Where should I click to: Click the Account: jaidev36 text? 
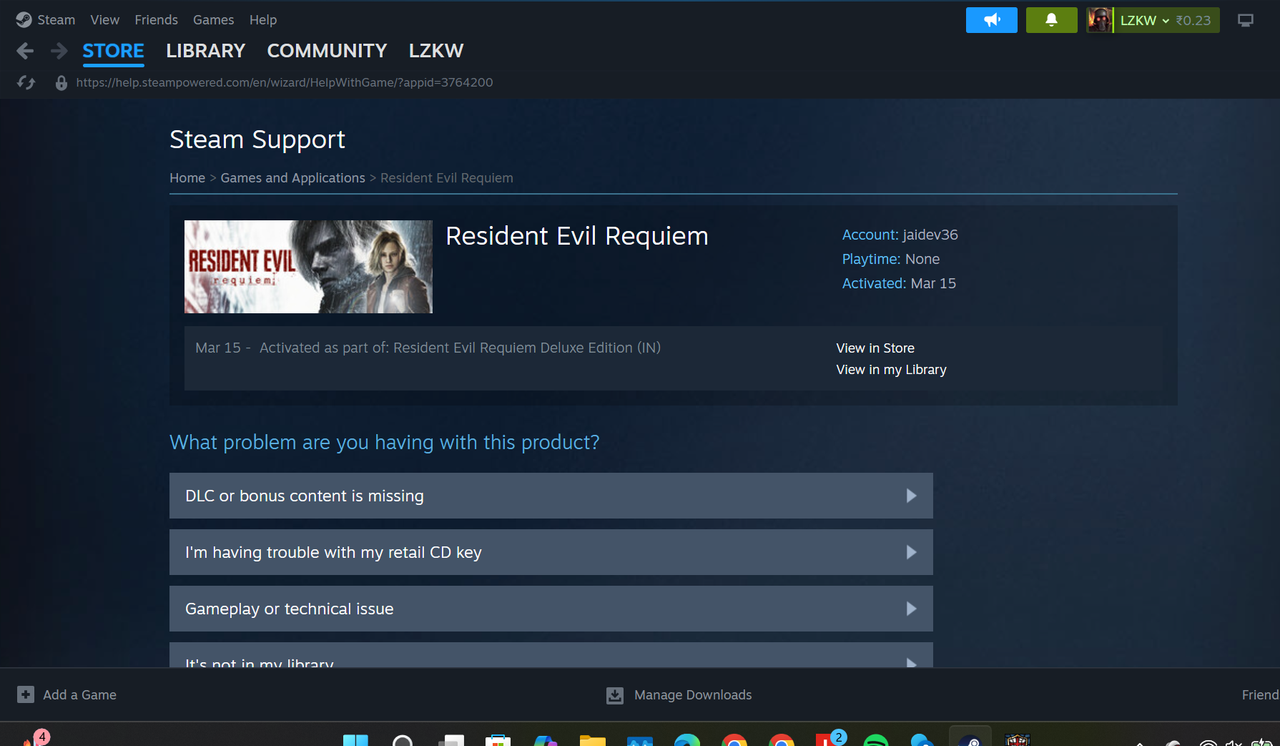pos(900,235)
